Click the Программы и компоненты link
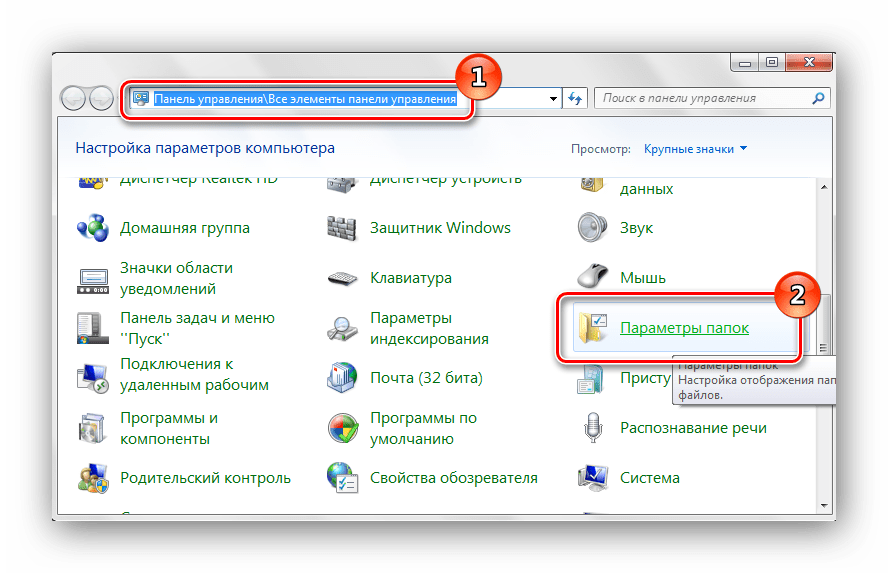 tap(169, 428)
